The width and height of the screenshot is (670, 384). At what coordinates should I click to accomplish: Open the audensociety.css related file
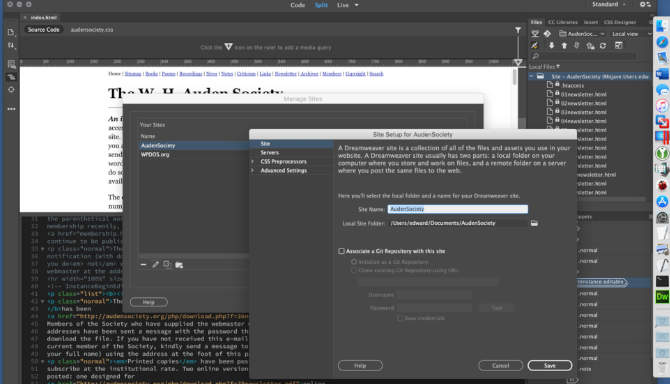[92, 30]
